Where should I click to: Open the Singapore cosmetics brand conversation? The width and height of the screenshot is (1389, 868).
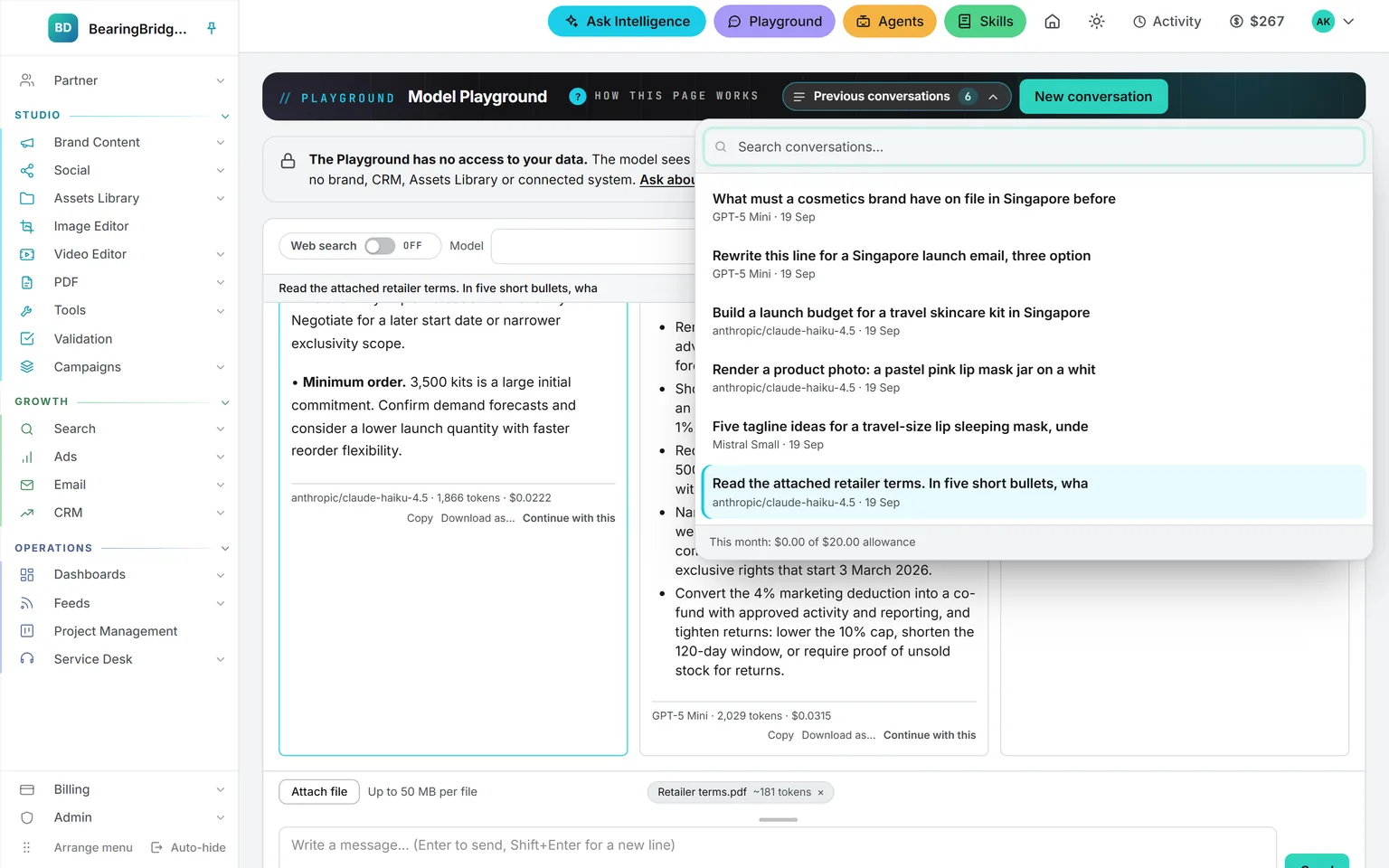coord(1034,207)
